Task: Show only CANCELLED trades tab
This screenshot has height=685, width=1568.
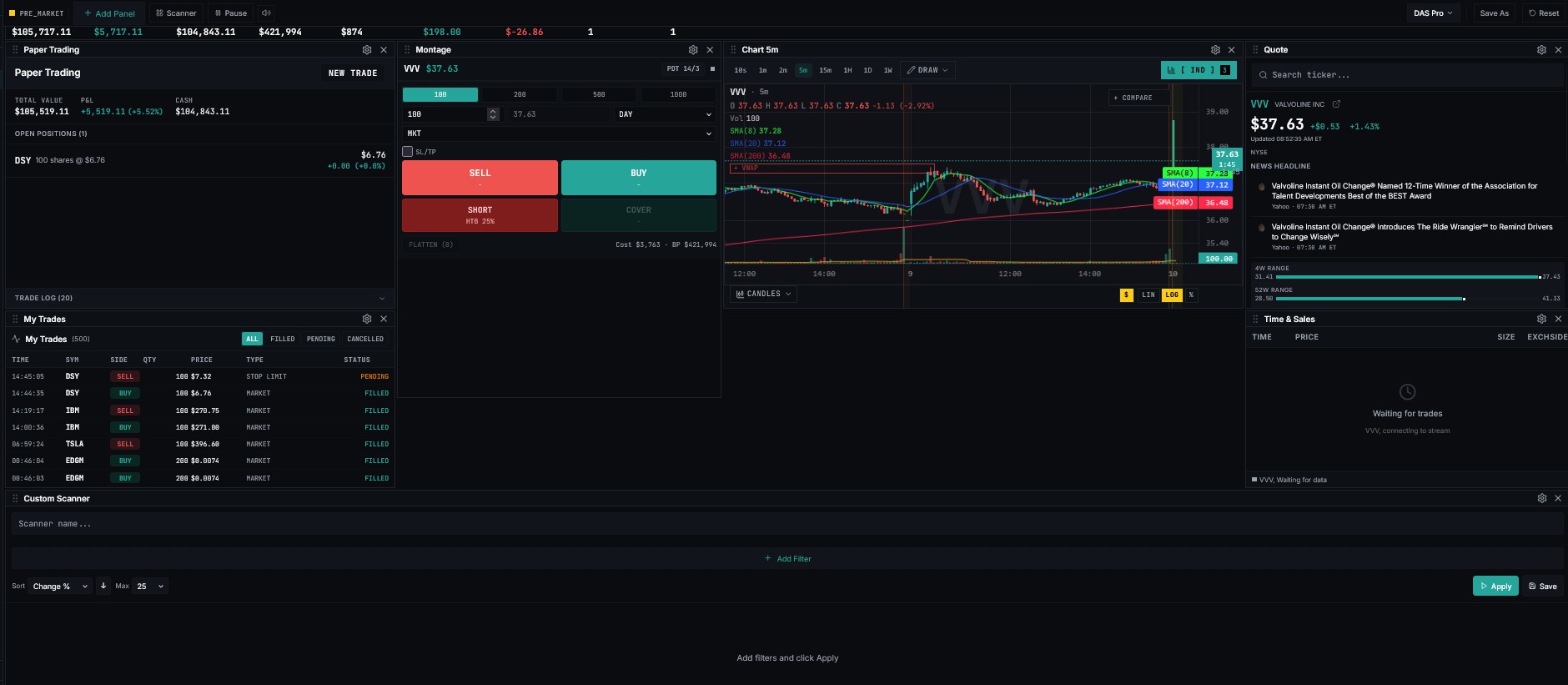Action: point(365,339)
